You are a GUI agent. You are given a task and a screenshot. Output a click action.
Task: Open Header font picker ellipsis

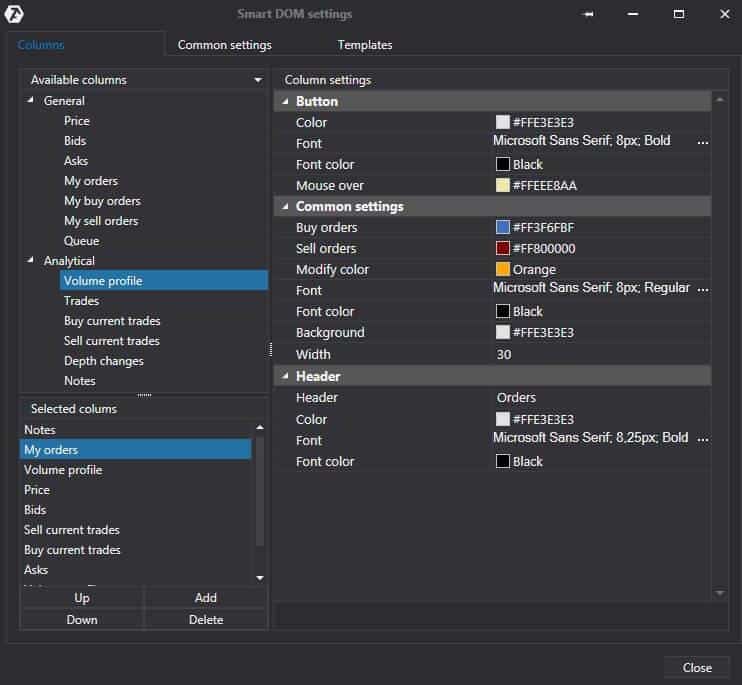click(702, 439)
